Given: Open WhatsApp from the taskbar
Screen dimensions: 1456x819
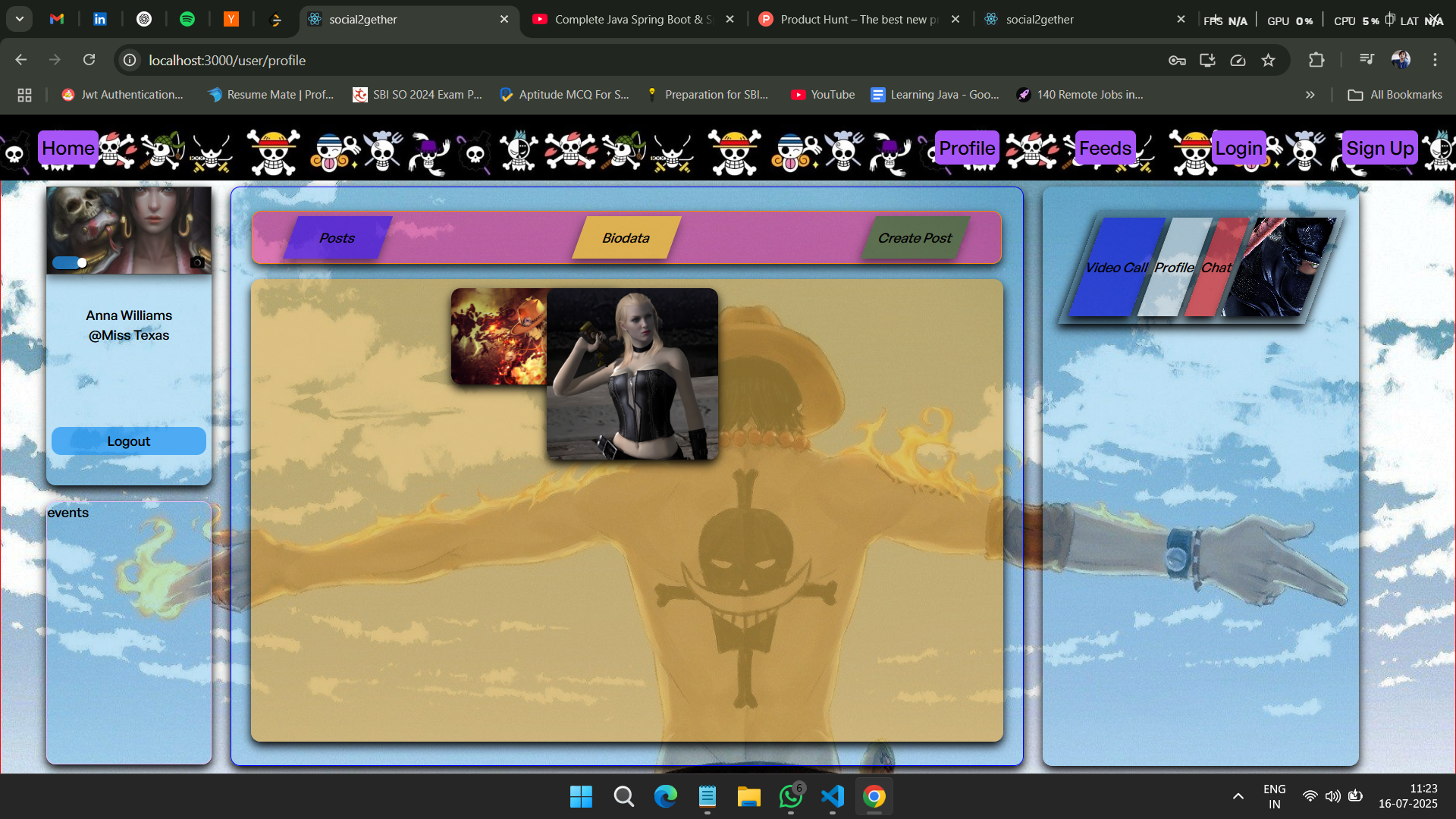Looking at the screenshot, I should tap(790, 796).
